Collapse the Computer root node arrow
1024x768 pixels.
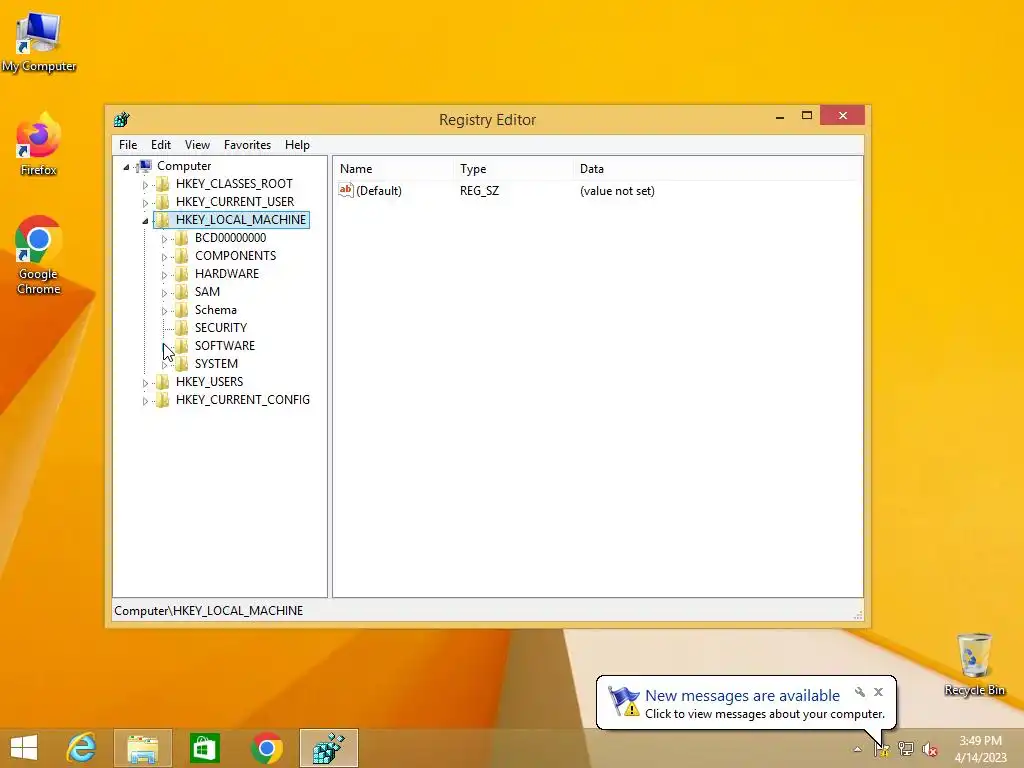tap(127, 167)
